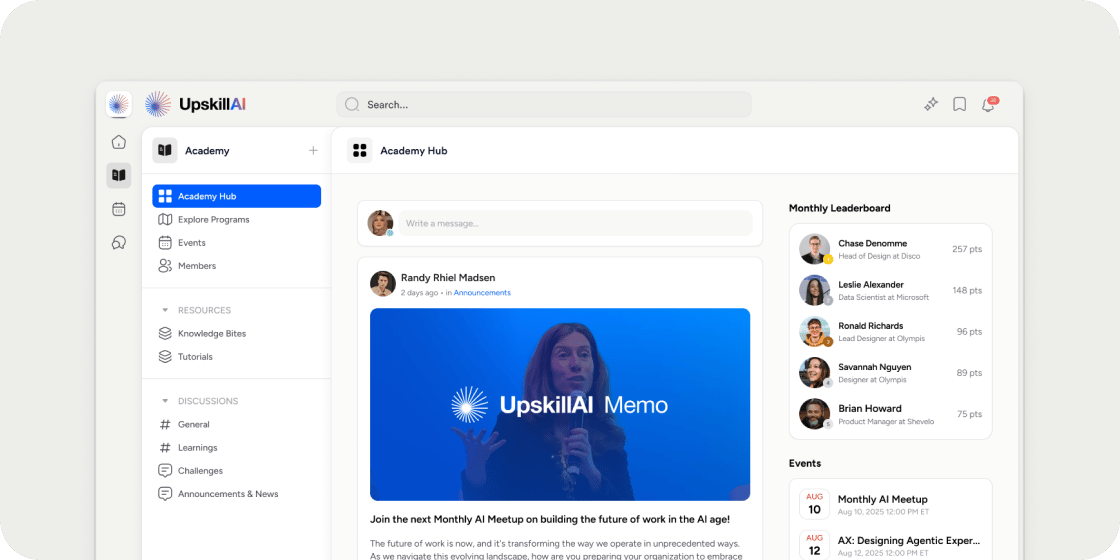Open Tutorials resource
Image resolution: width=1120 pixels, height=560 pixels.
[236, 356]
